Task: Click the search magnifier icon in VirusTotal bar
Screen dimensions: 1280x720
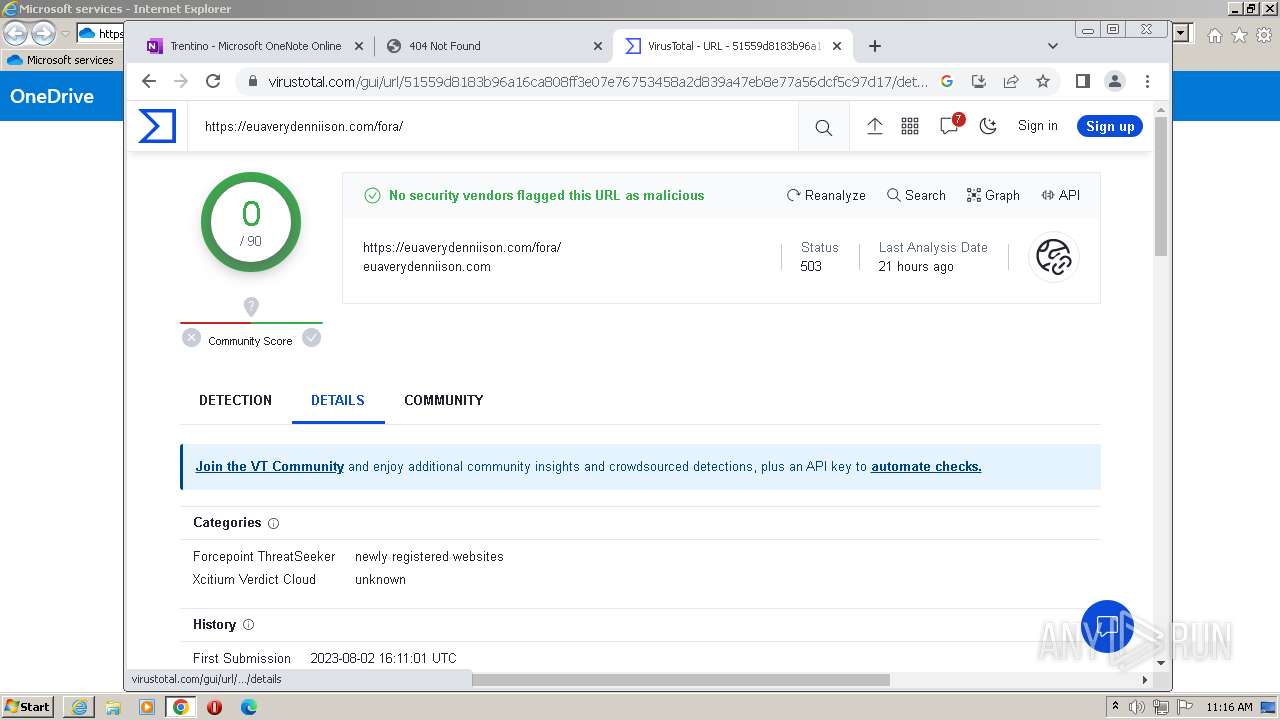Action: pyautogui.click(x=823, y=127)
